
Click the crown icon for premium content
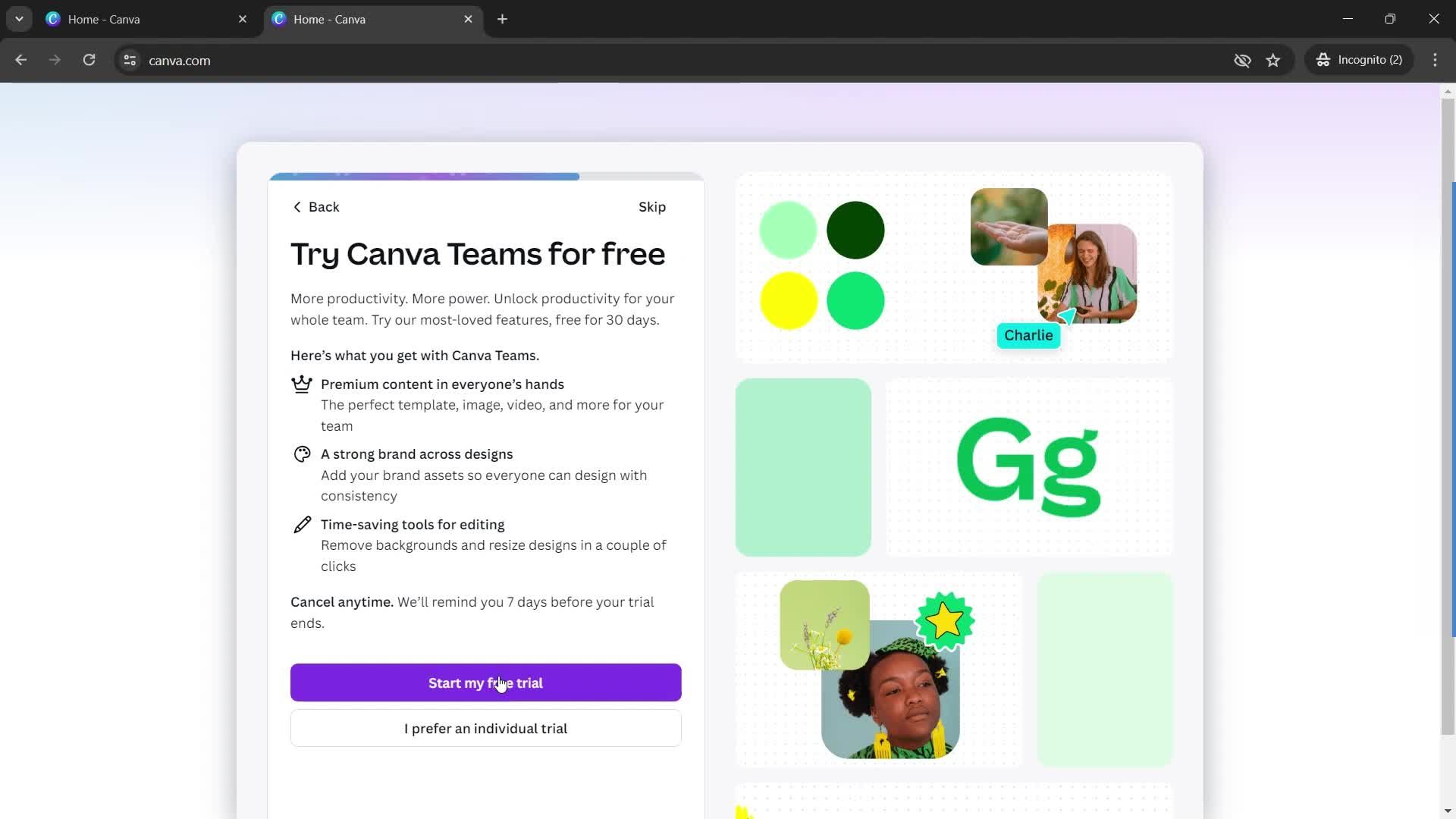pyautogui.click(x=302, y=384)
